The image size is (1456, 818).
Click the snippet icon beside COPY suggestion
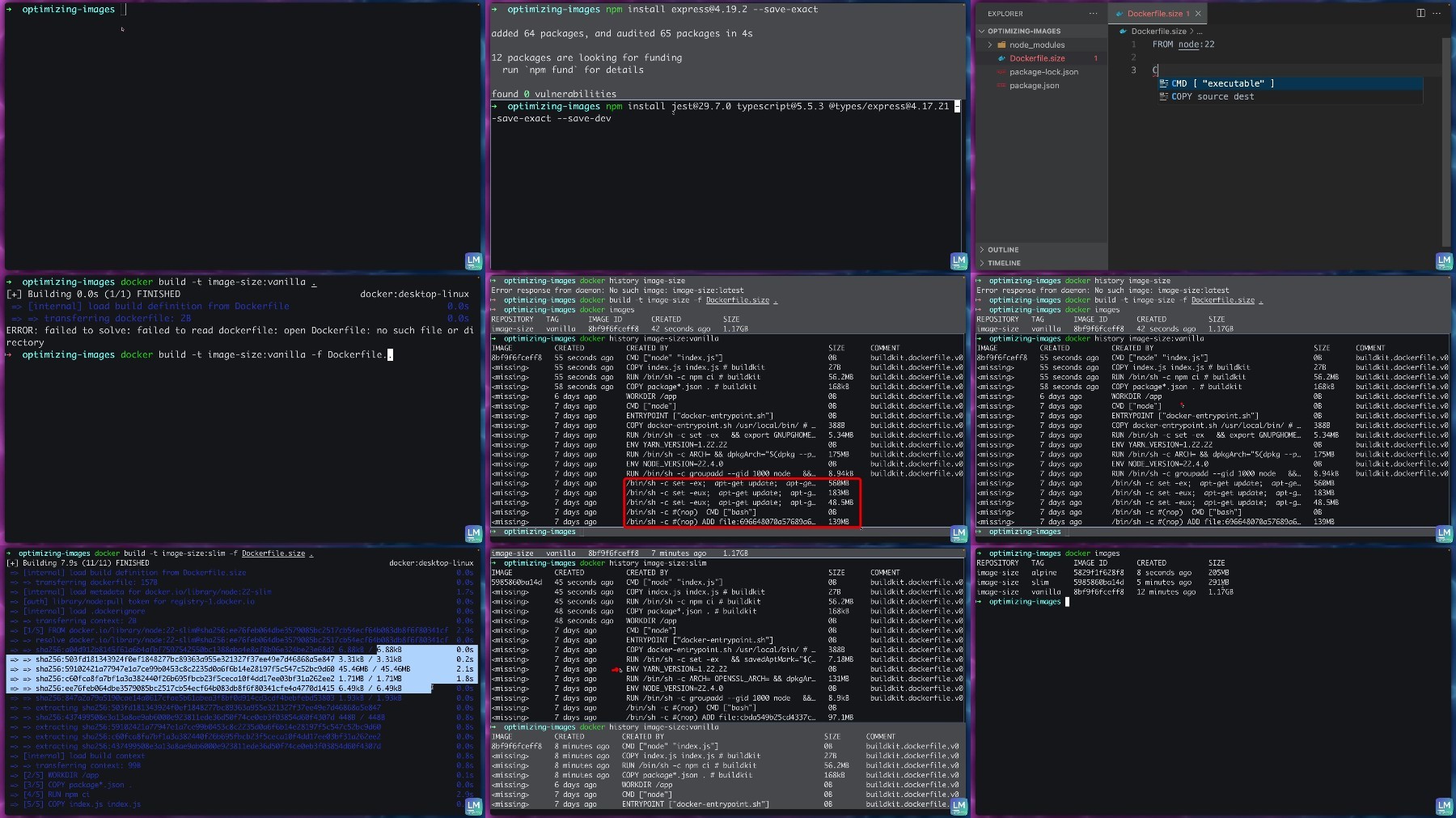pos(1163,96)
